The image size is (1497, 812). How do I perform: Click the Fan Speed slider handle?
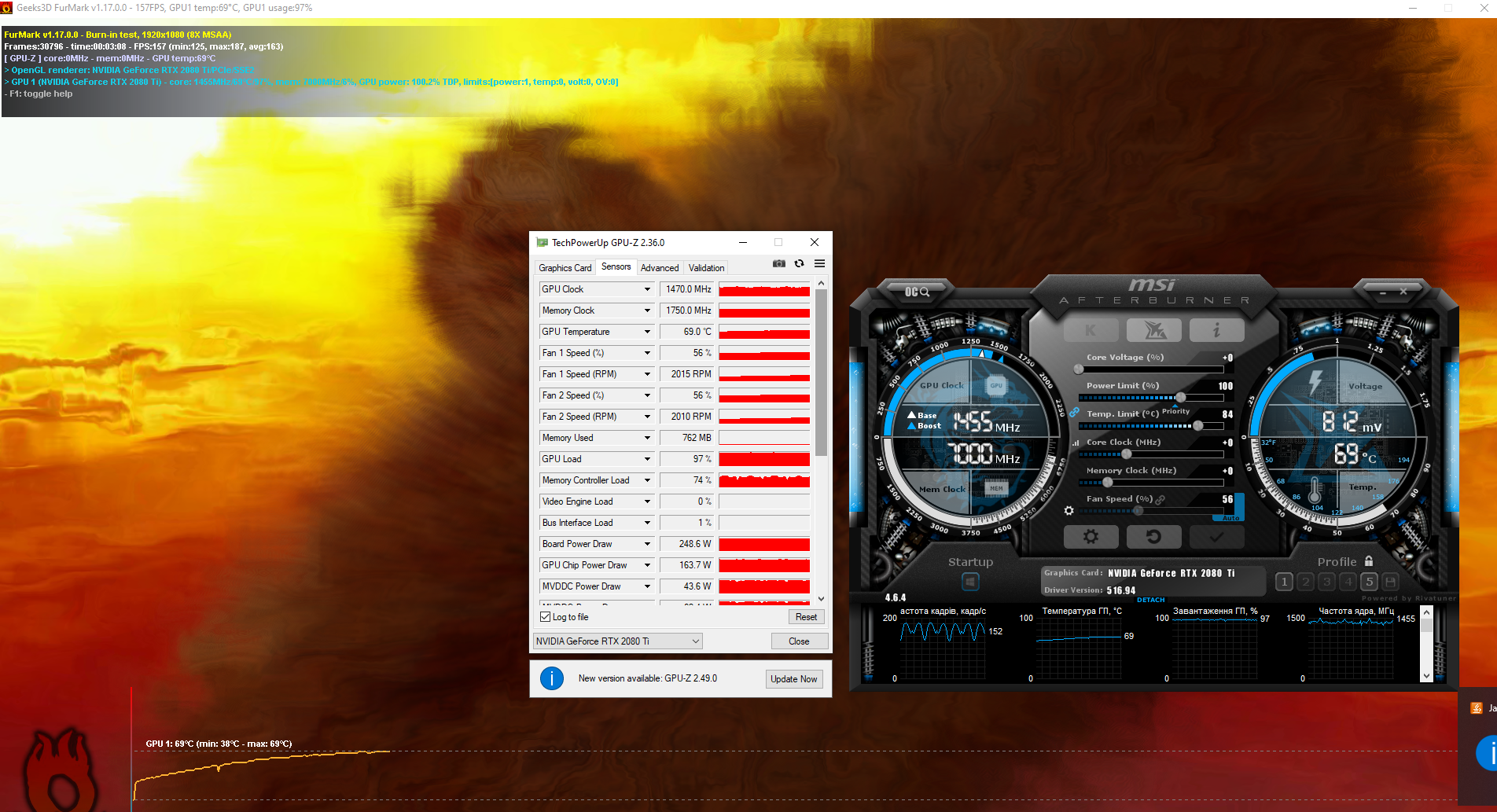click(x=1138, y=510)
